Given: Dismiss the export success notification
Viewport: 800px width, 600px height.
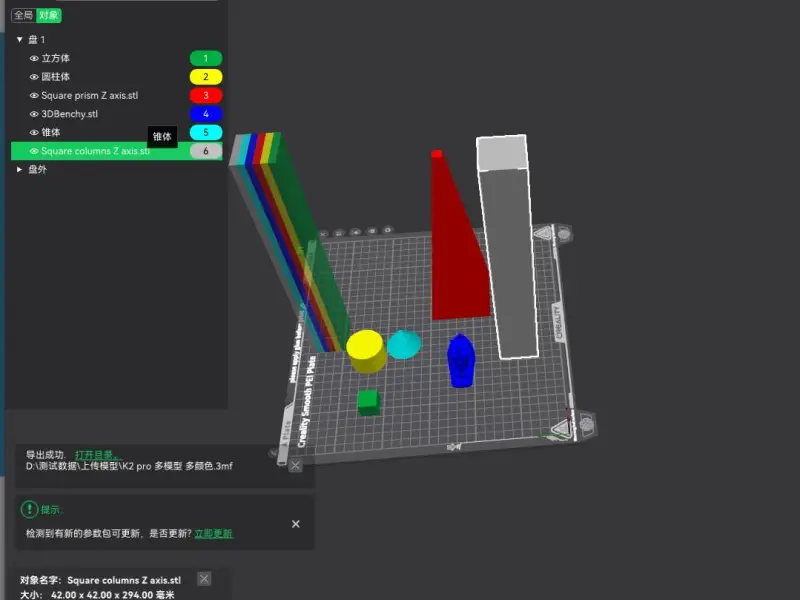Looking at the screenshot, I should [295, 465].
